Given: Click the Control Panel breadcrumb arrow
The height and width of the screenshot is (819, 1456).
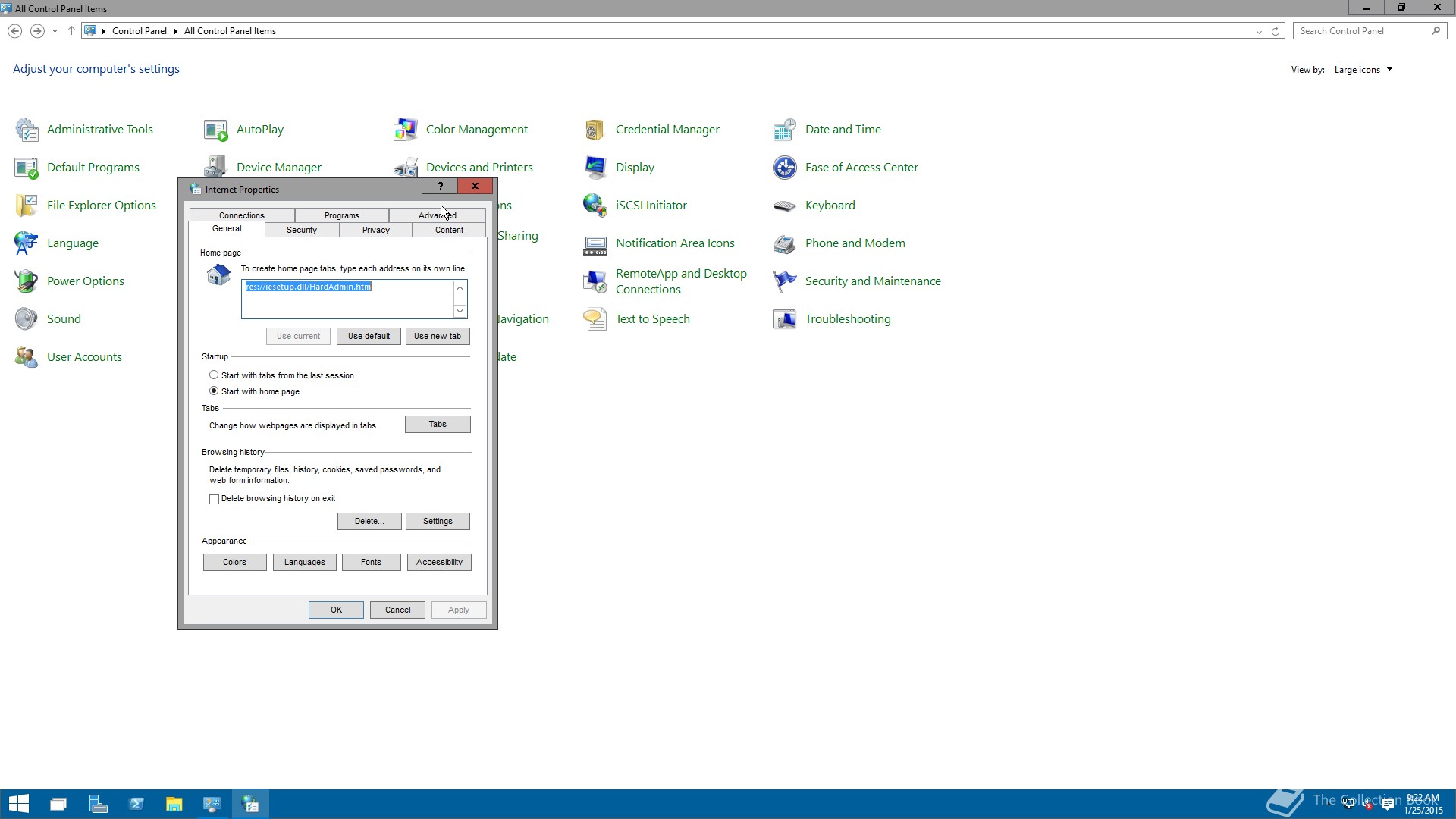Looking at the screenshot, I should (x=175, y=31).
